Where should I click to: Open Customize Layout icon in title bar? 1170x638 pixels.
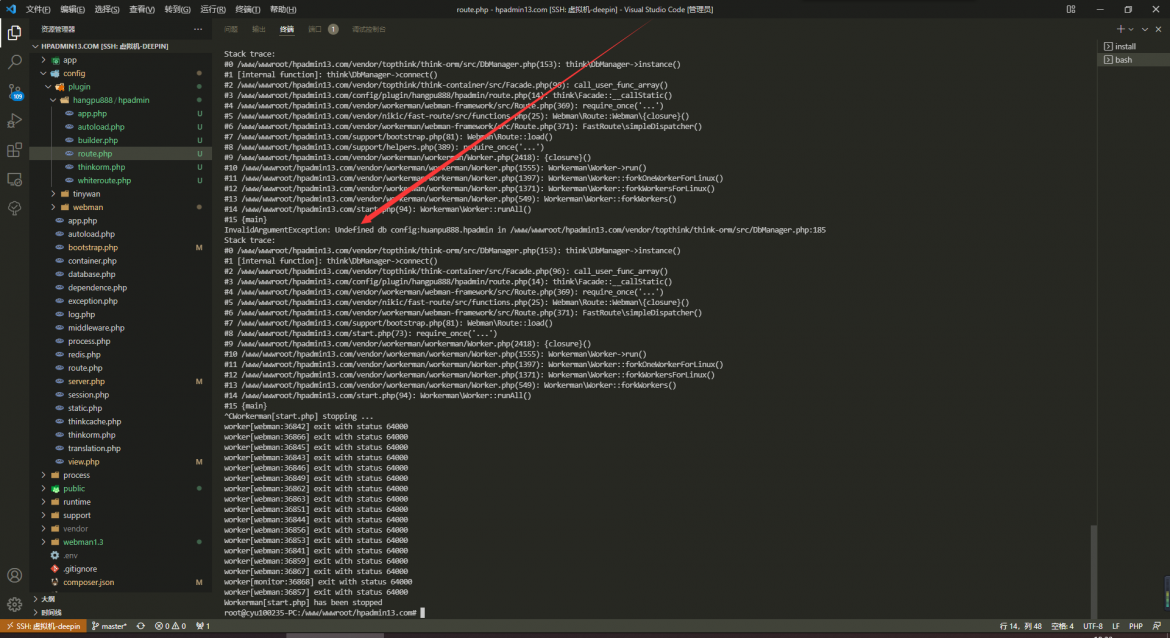click(x=1071, y=9)
